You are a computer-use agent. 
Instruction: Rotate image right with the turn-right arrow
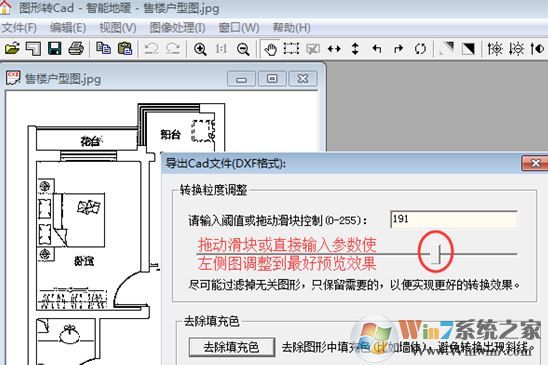[x=398, y=49]
